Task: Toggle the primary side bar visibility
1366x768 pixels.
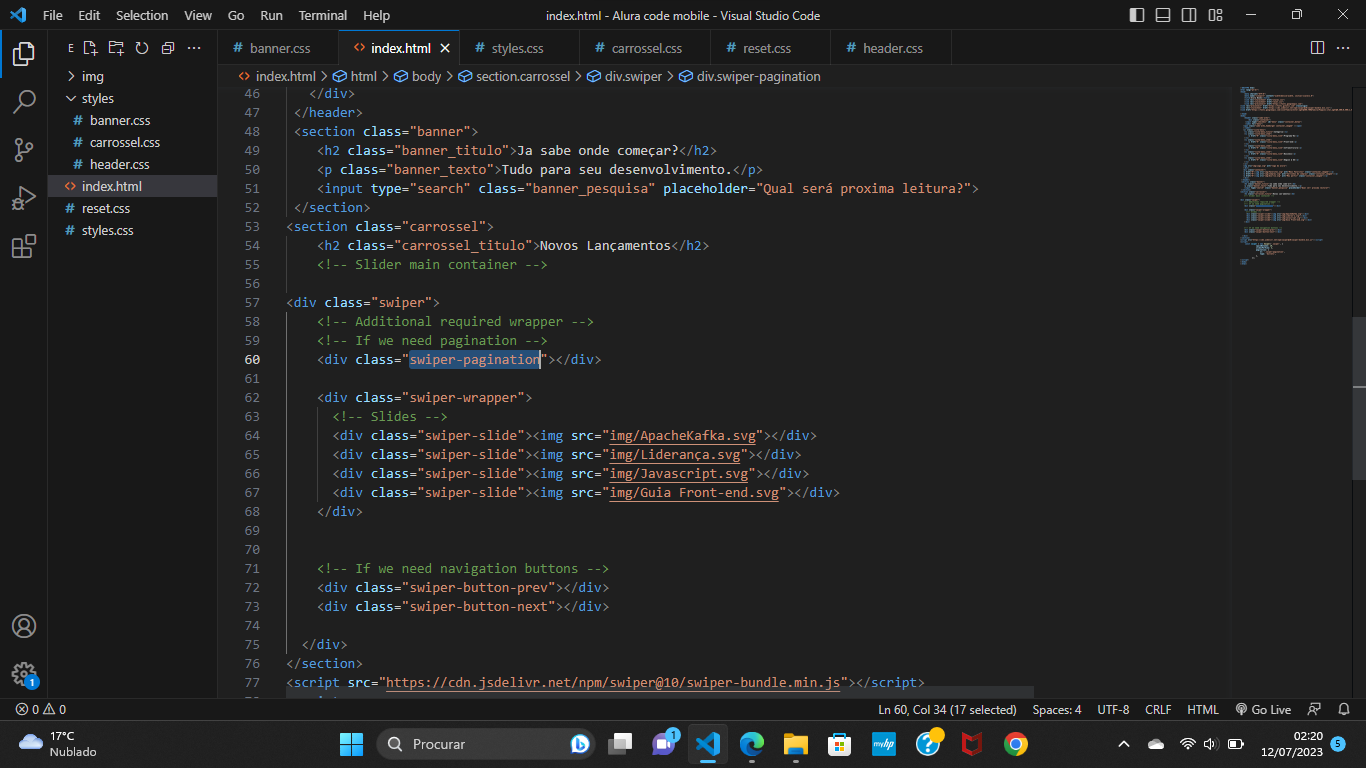Action: (x=1137, y=15)
